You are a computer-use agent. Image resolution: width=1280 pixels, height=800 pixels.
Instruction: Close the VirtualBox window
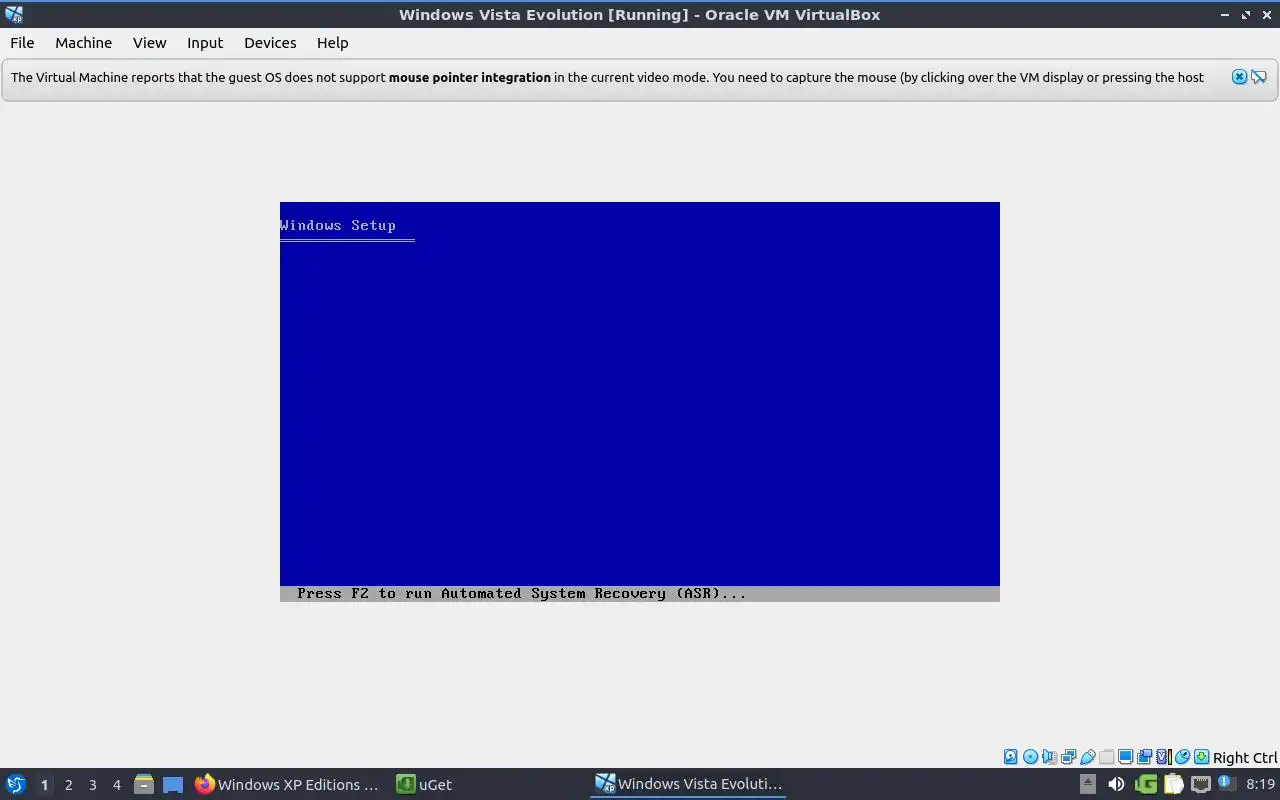coord(1267,14)
